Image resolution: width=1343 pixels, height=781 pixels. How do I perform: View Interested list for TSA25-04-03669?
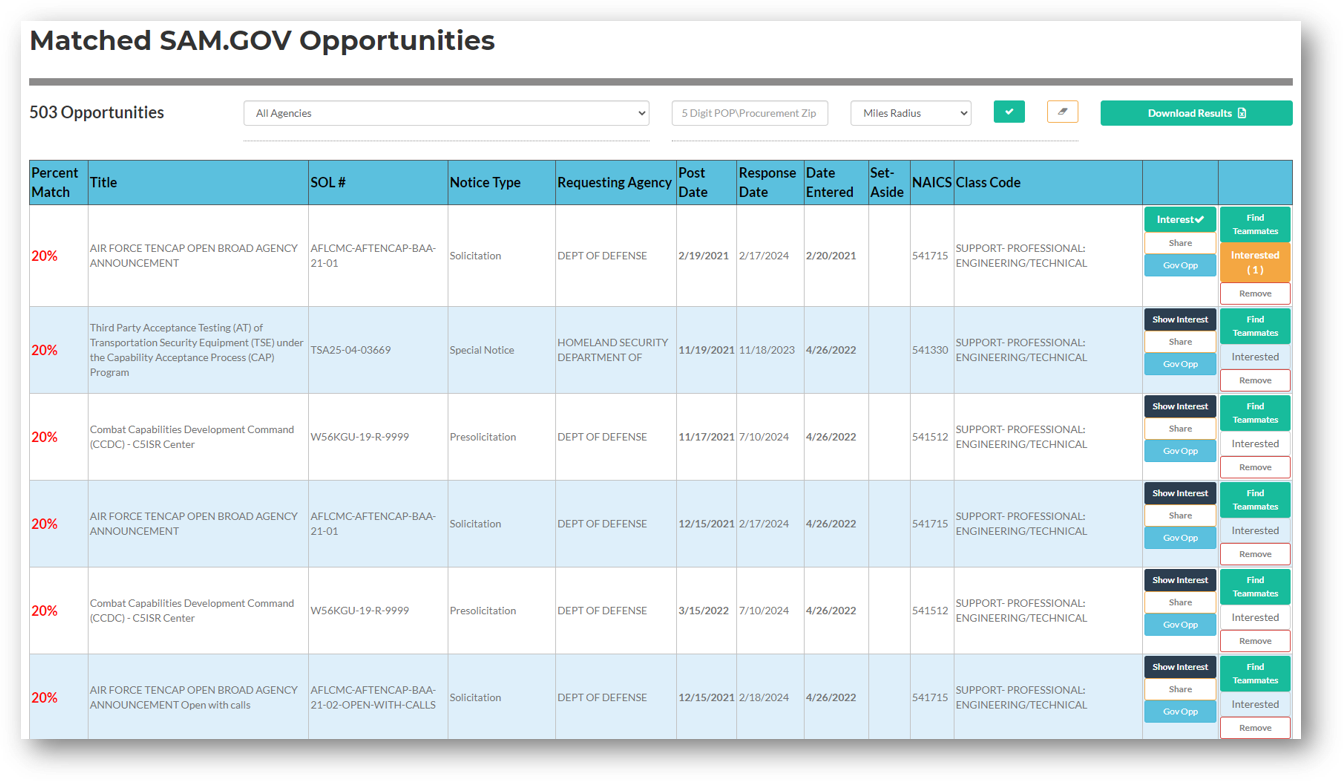1255,357
